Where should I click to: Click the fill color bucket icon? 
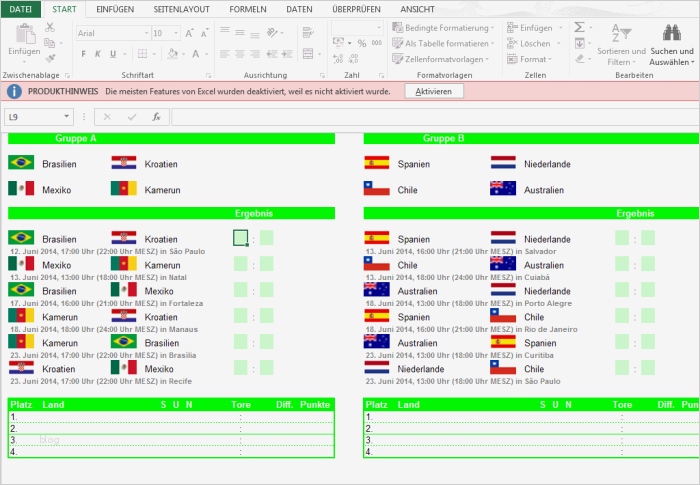(x=173, y=54)
